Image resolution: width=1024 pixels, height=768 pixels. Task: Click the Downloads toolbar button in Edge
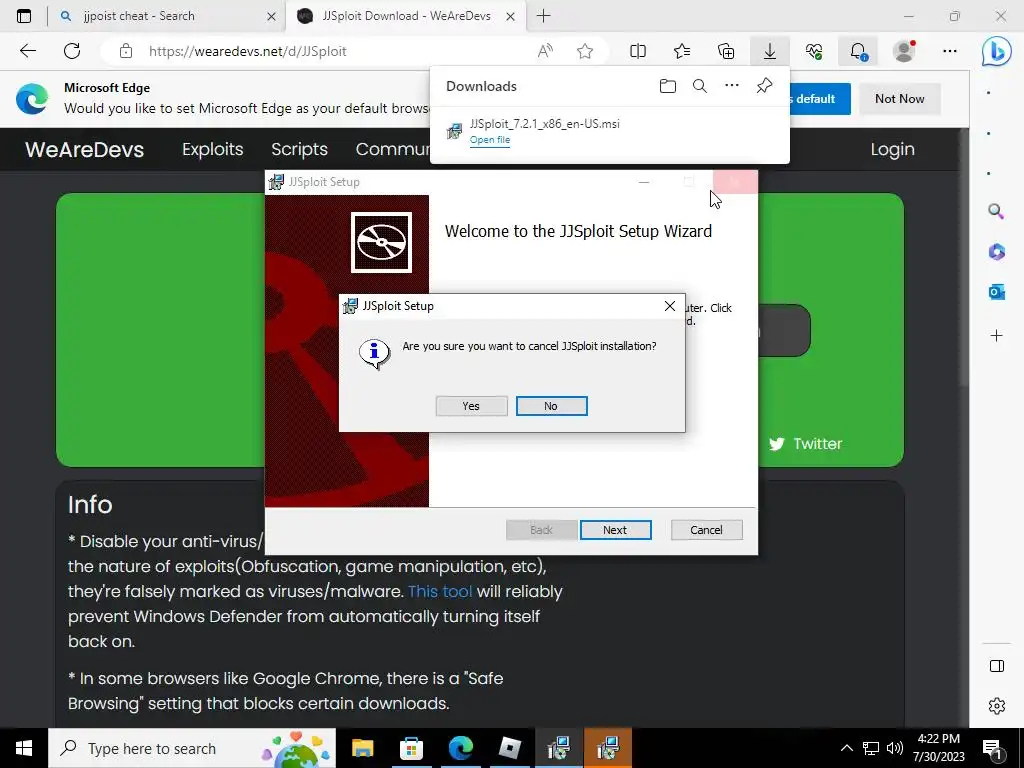pyautogui.click(x=770, y=51)
